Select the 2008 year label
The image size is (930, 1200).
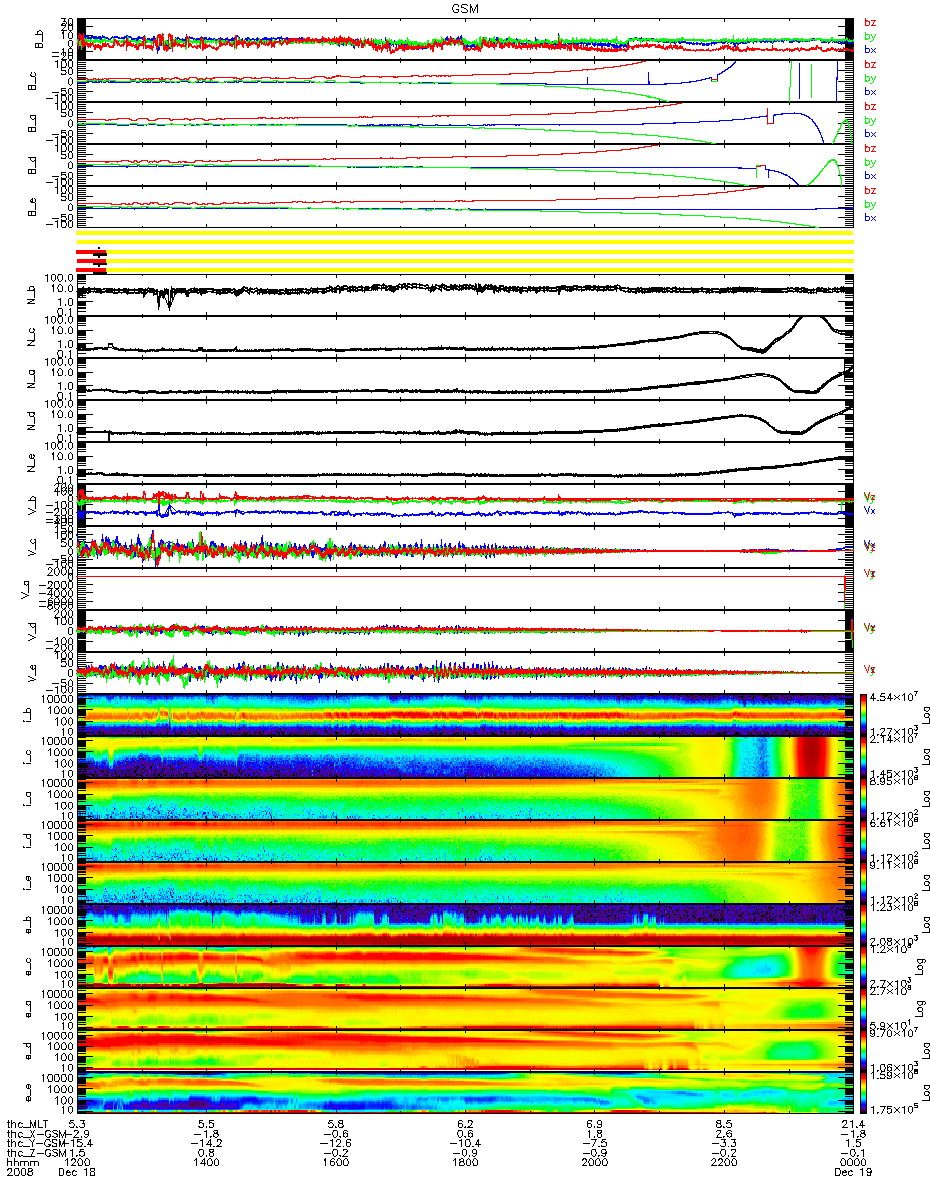coord(20,1174)
